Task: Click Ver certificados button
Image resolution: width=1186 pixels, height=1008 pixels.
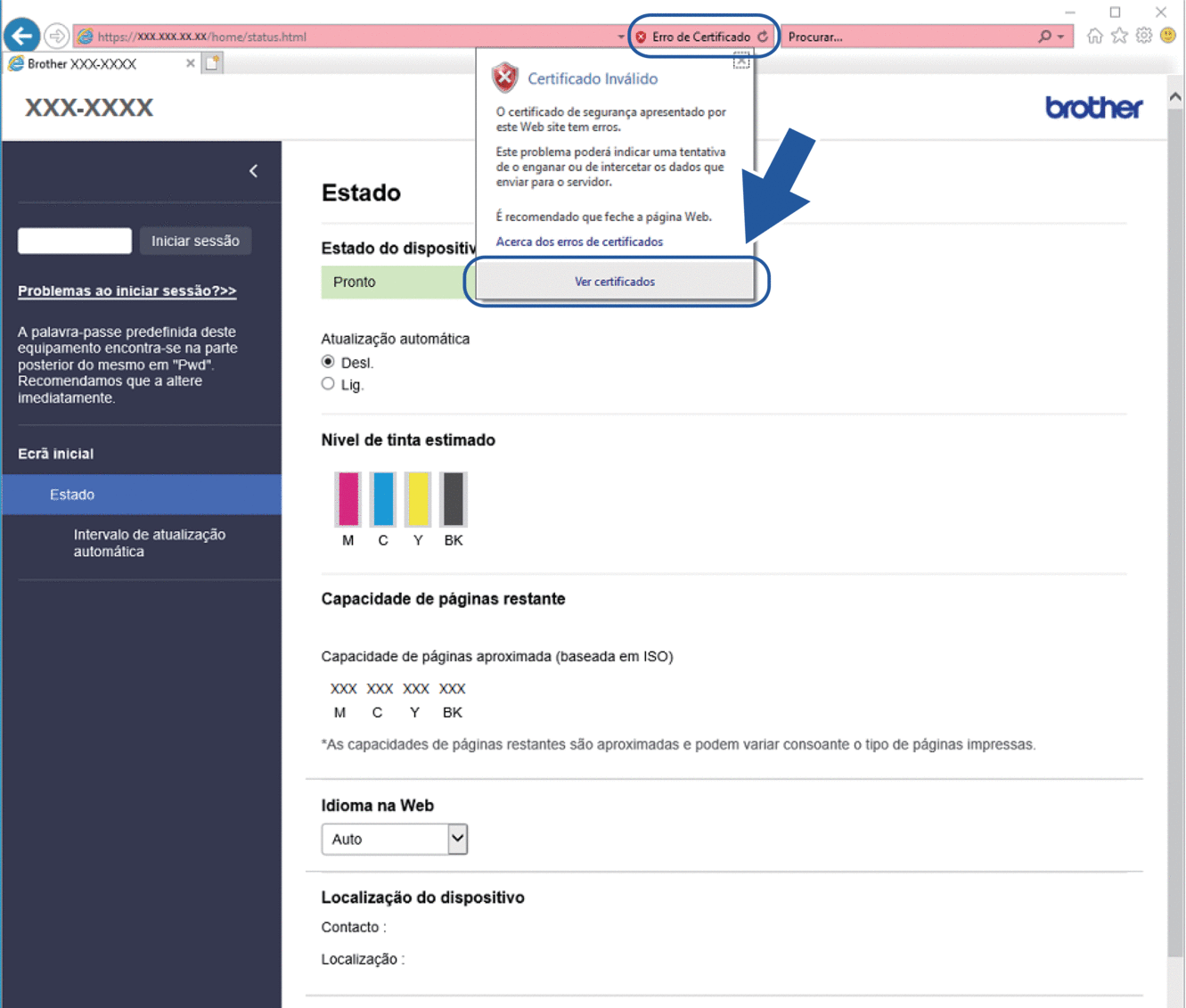Action: point(615,282)
